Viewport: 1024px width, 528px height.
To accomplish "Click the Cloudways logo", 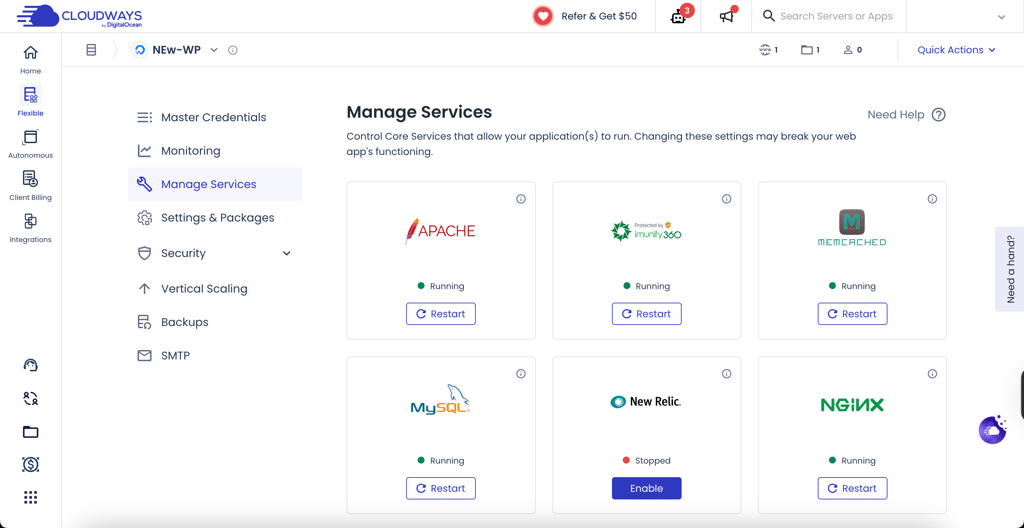I will tap(80, 16).
